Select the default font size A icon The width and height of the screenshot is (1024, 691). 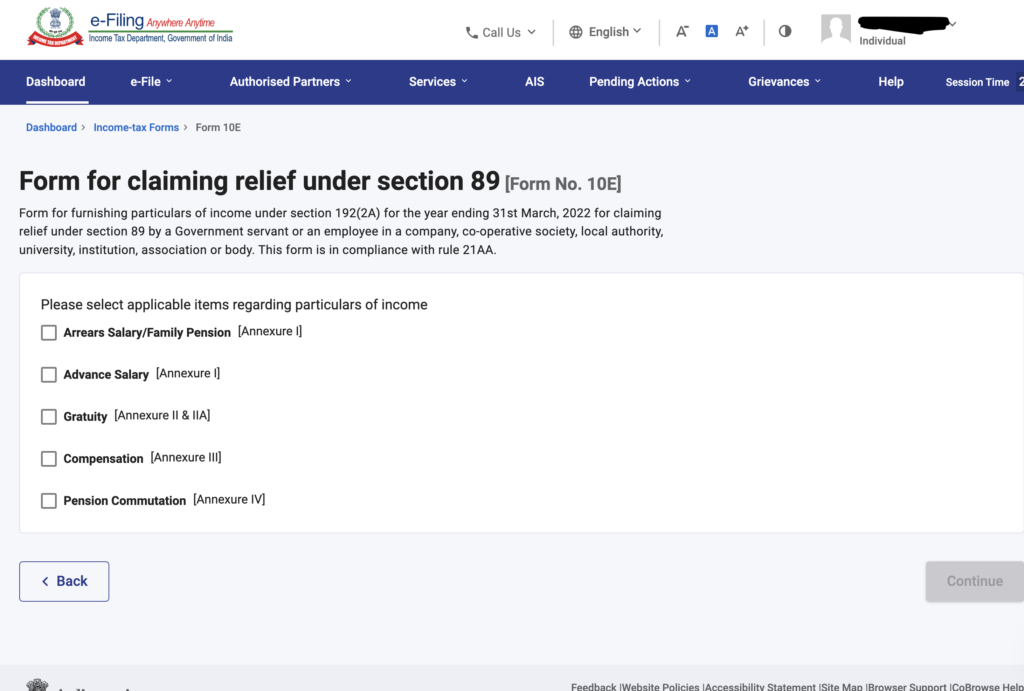[712, 31]
